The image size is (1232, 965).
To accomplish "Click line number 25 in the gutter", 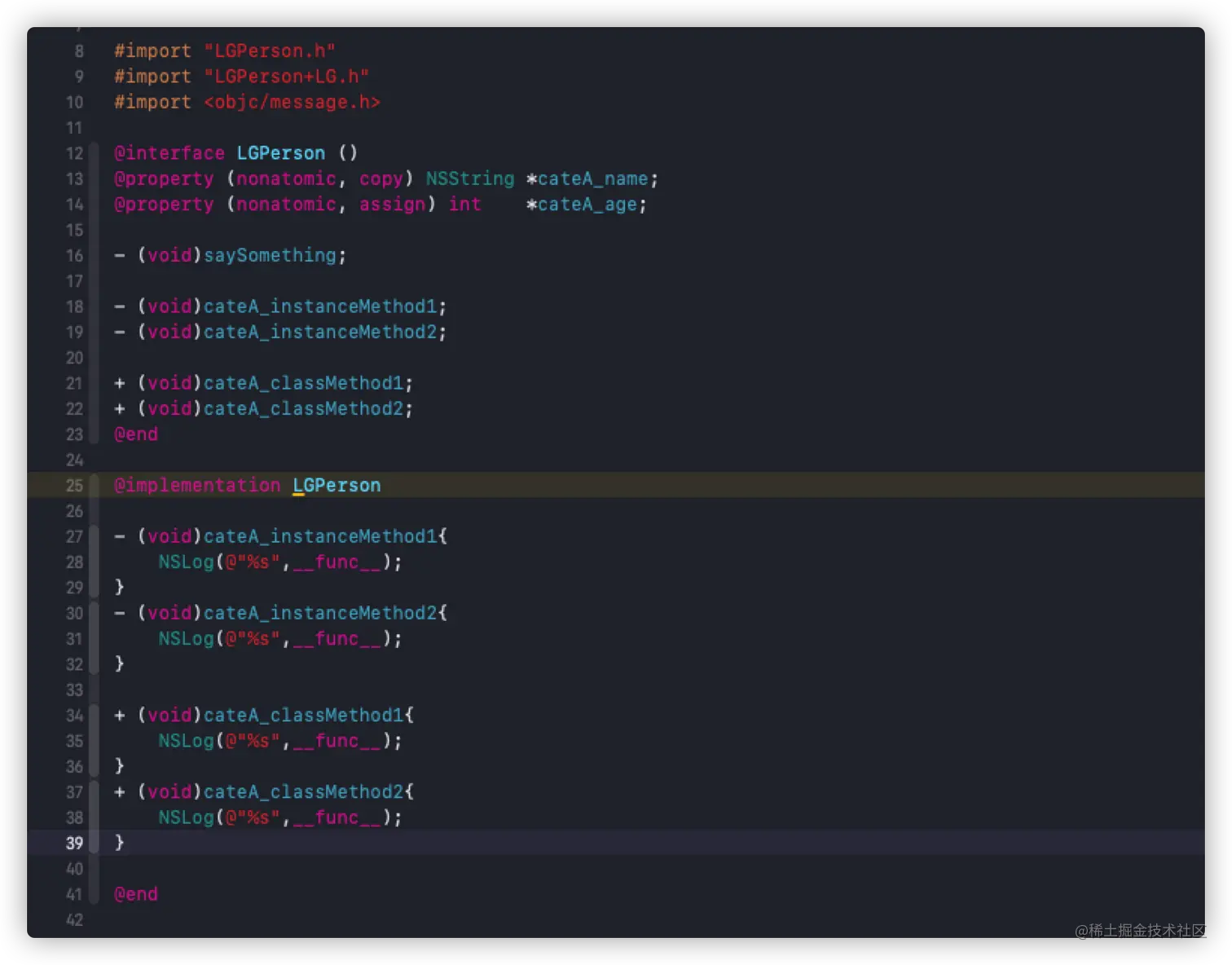I will 74,486.
